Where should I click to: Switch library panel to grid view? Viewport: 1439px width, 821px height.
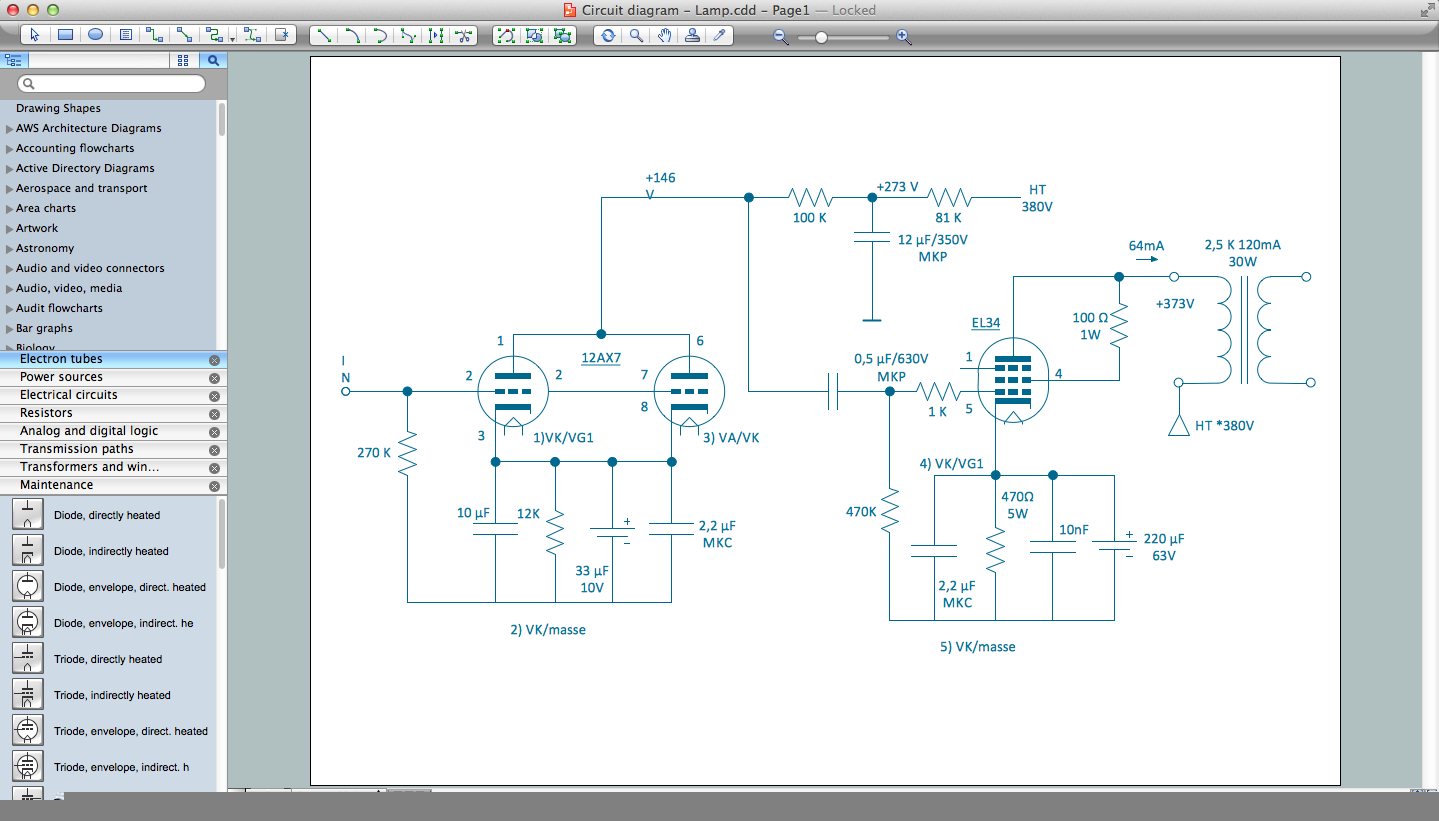(183, 60)
